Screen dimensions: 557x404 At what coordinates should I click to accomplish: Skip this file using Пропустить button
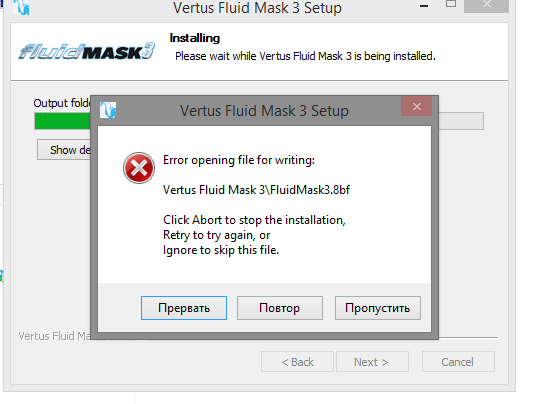378,308
